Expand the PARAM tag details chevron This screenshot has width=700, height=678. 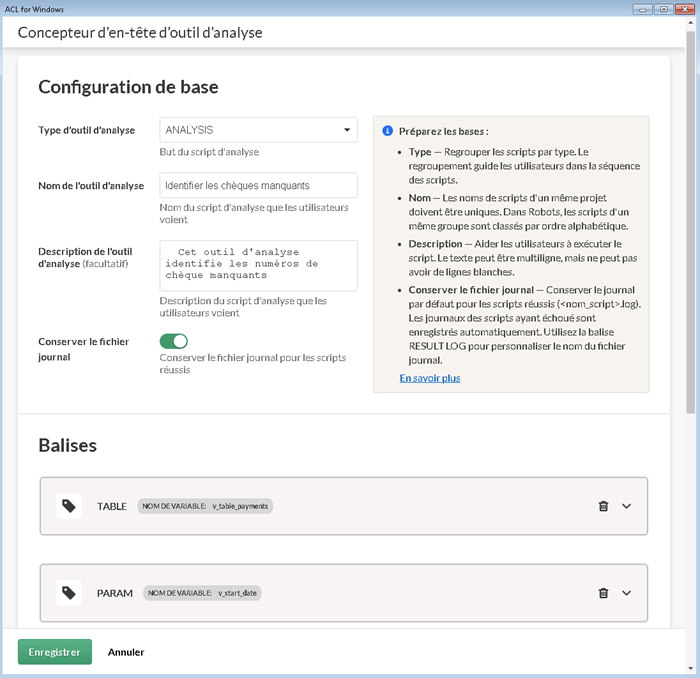point(627,593)
